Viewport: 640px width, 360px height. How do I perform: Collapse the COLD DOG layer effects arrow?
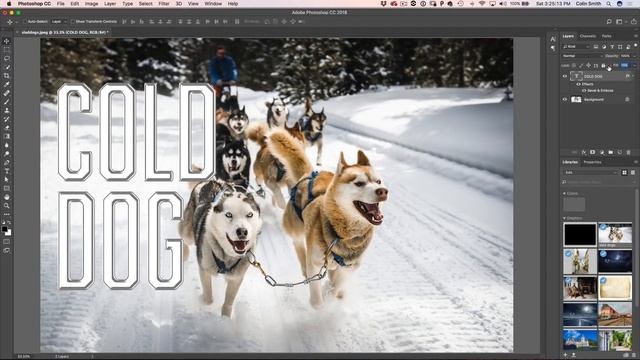click(x=633, y=76)
